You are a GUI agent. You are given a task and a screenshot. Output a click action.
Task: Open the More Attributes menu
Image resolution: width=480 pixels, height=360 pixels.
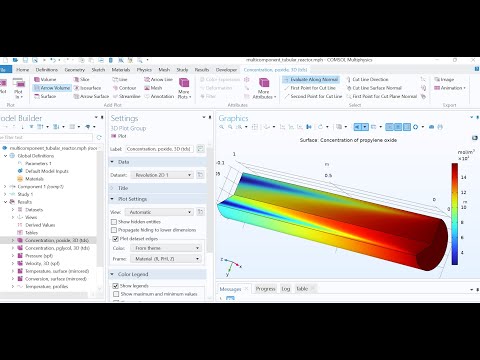[264, 88]
